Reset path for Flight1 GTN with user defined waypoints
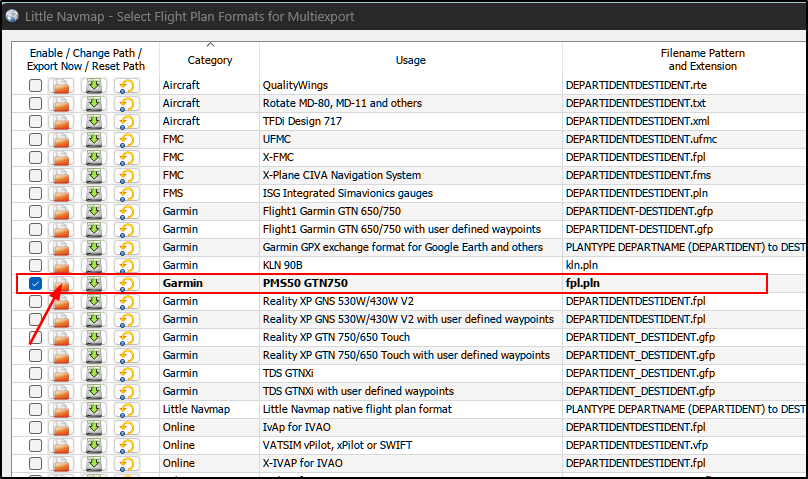Screen dimensions: 808x479 (127, 230)
